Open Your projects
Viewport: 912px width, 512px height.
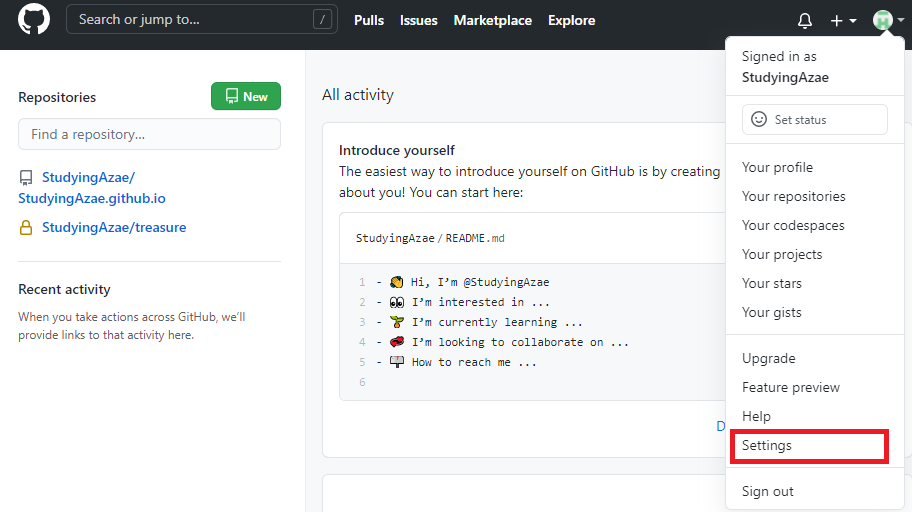[782, 254]
